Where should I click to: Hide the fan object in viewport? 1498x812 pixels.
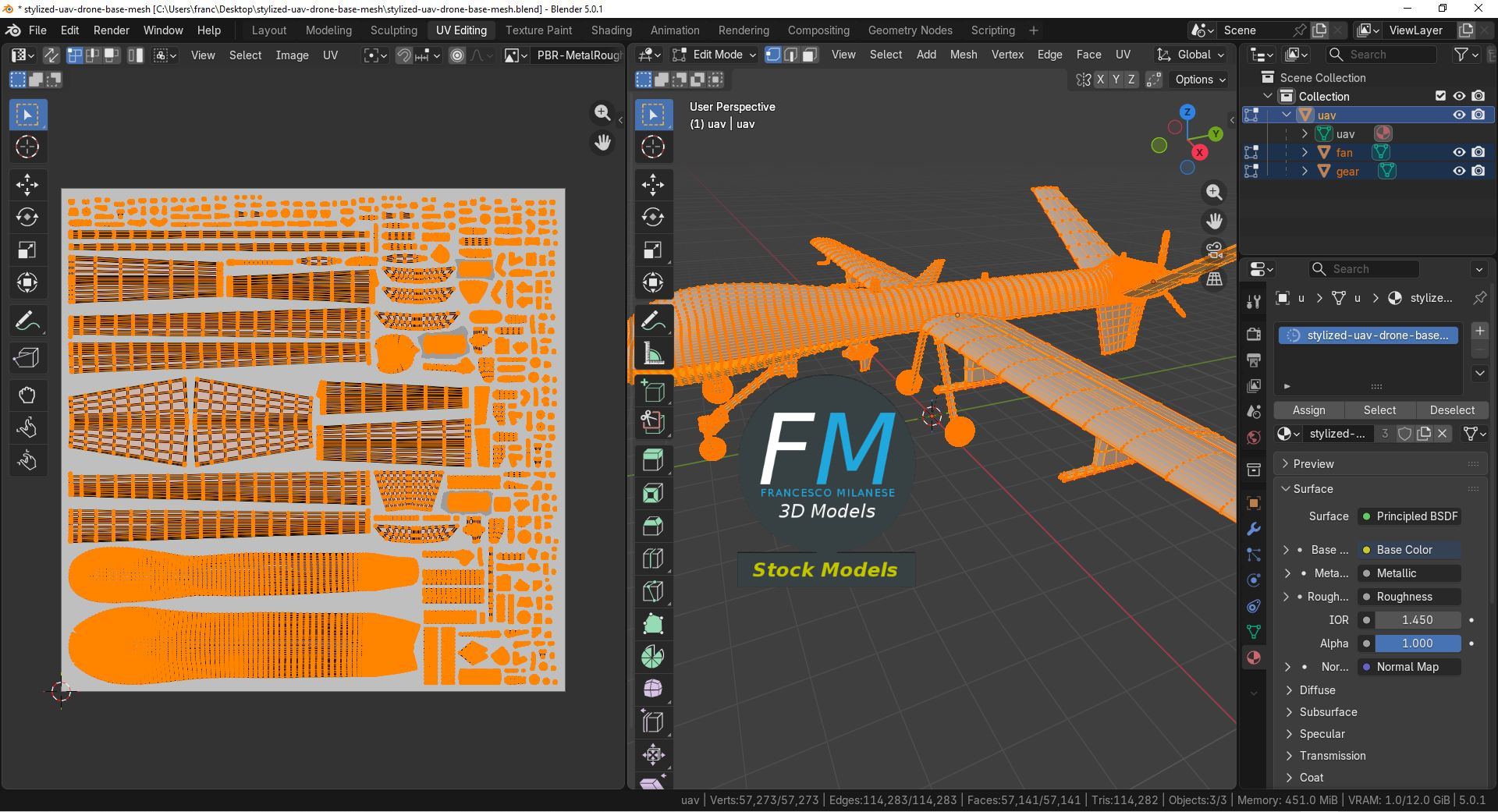click(x=1459, y=152)
